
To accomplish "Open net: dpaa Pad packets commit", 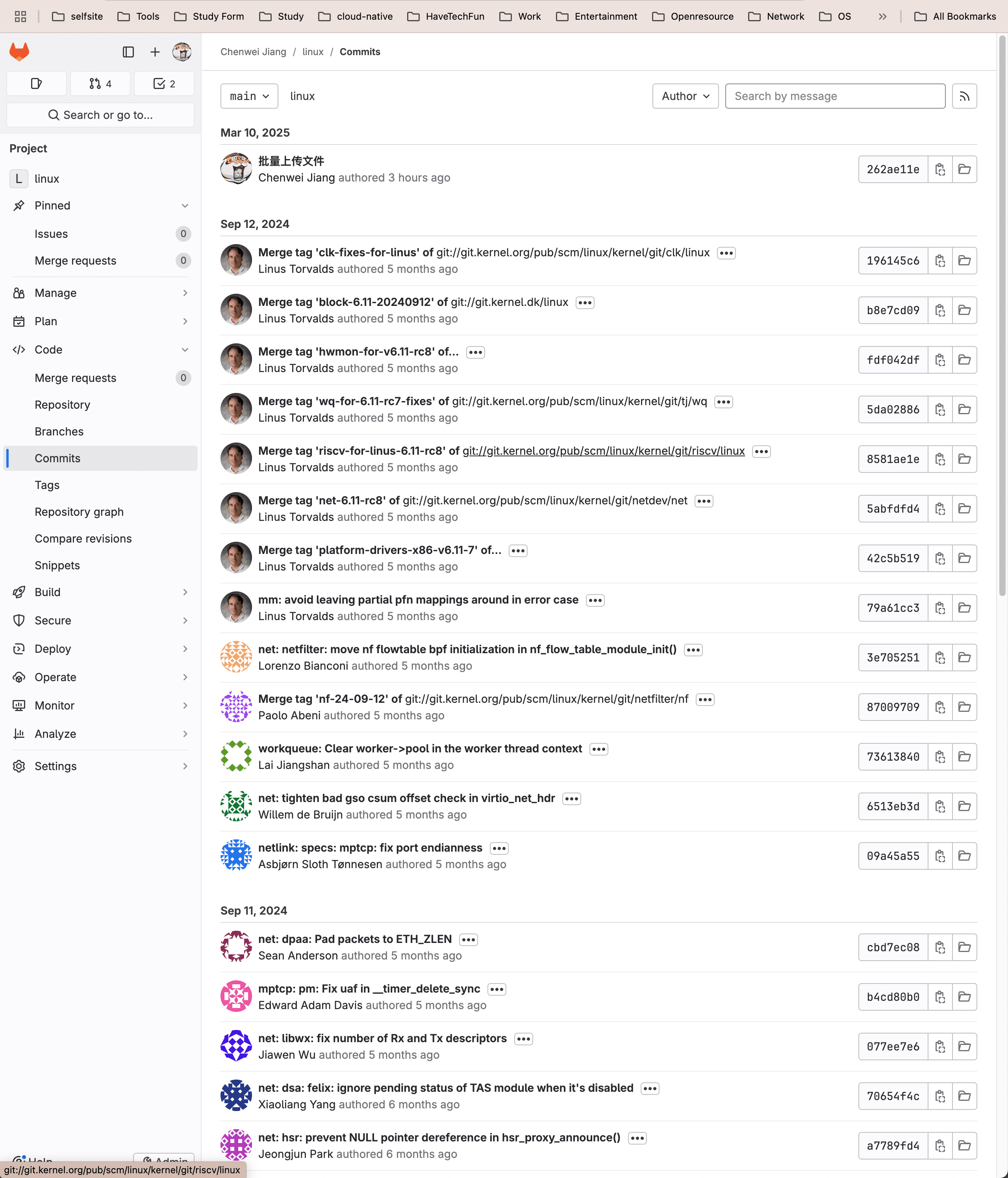I will pos(355,939).
